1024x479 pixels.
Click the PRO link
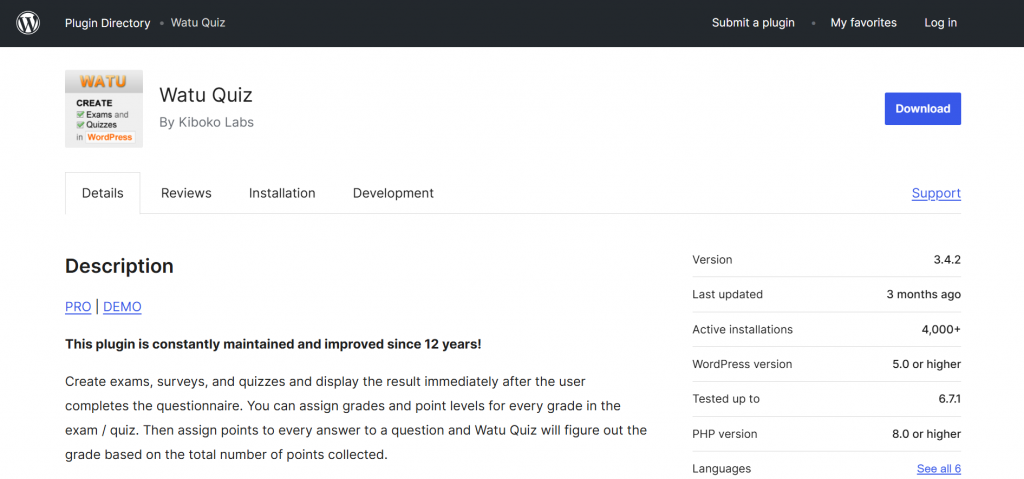(78, 306)
